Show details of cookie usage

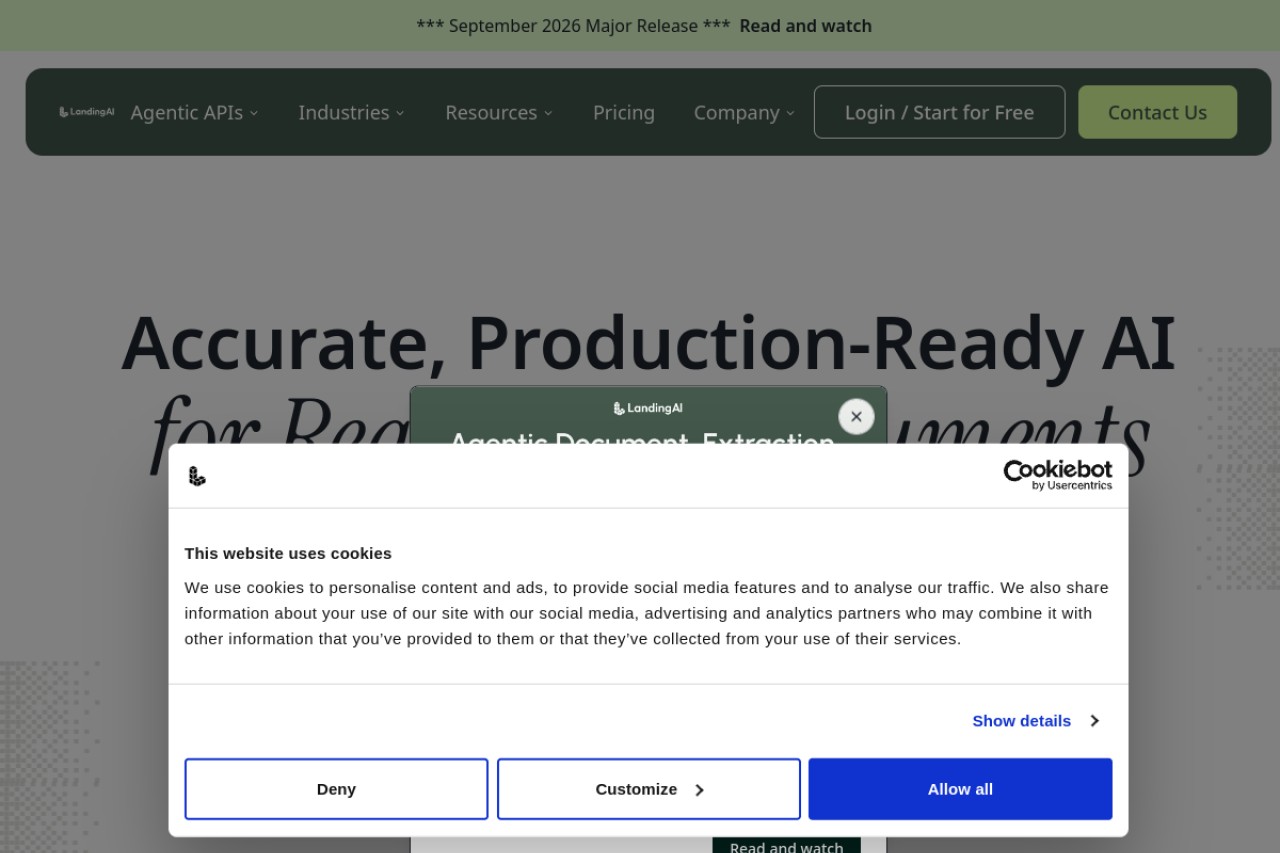pyautogui.click(x=1036, y=721)
